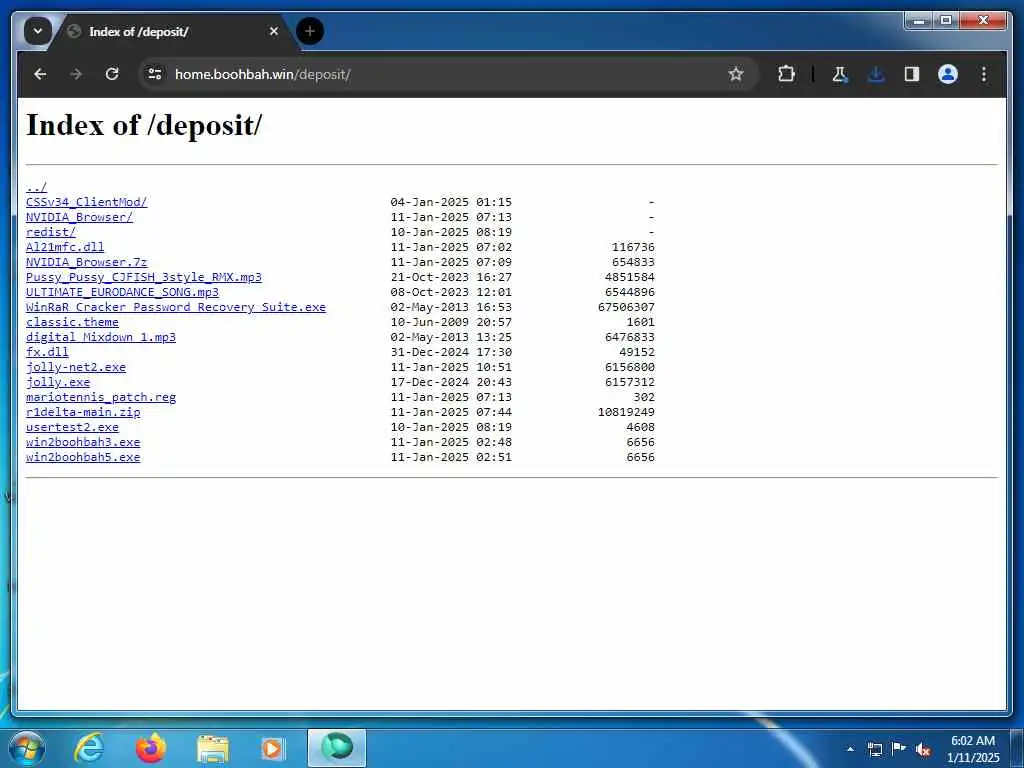Download ULTIMATE_EURODANCE_SONG.mp3

122,293
